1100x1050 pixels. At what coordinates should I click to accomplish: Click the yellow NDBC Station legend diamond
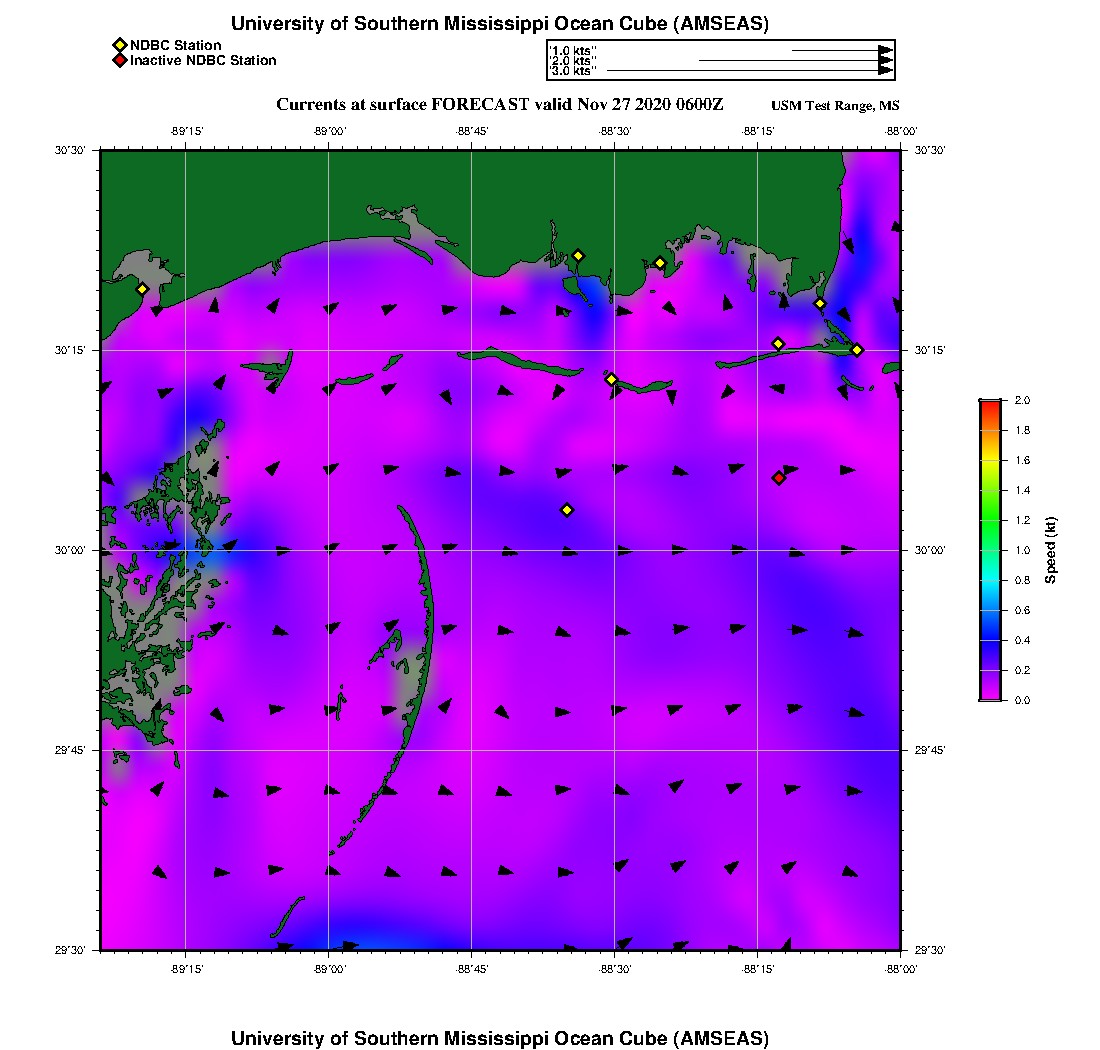tap(119, 45)
